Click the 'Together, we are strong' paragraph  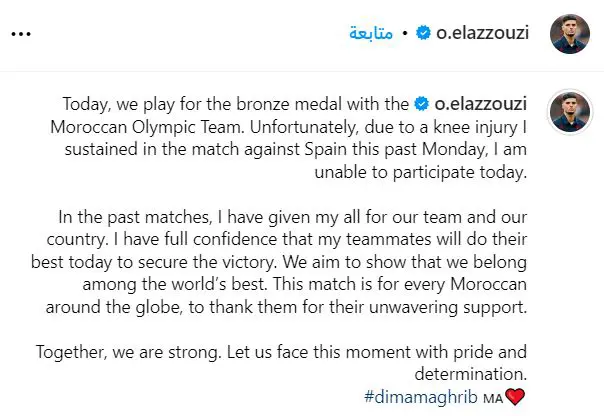[x=282, y=363]
